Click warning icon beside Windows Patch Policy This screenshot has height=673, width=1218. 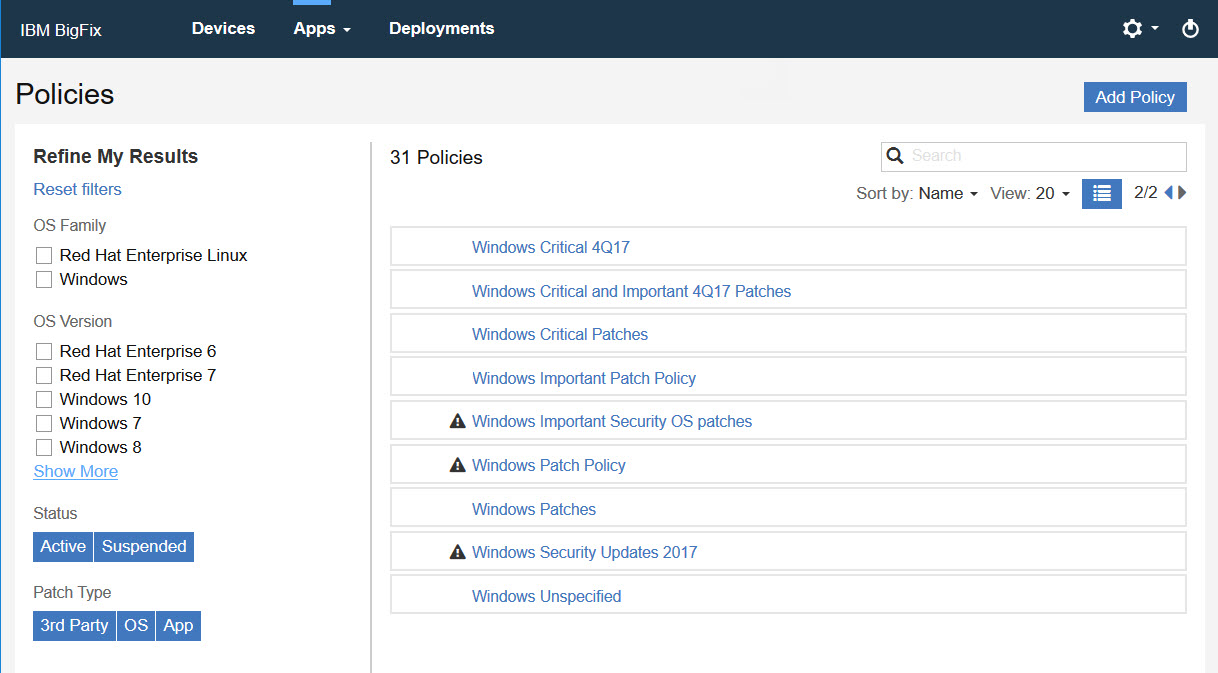(458, 465)
